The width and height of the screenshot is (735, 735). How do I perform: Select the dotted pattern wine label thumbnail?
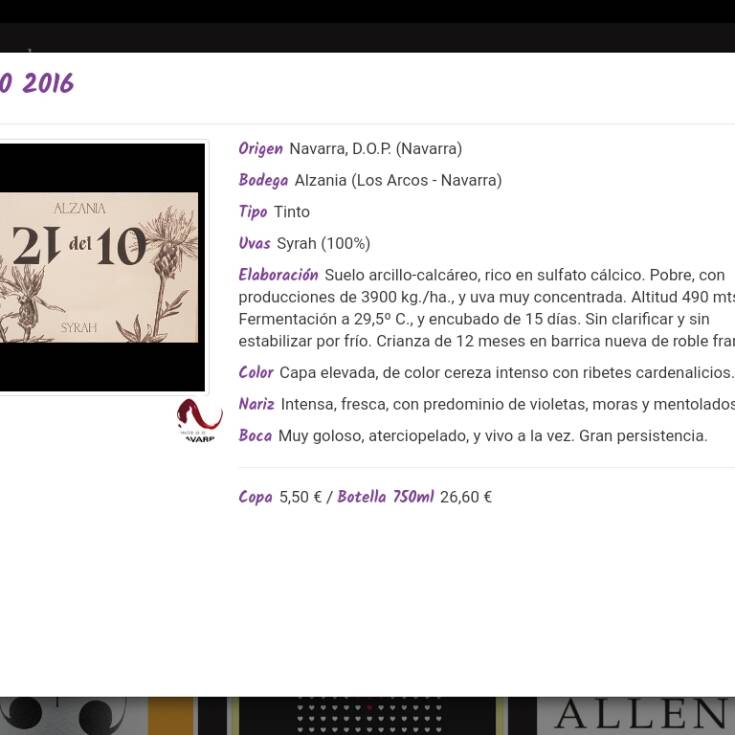[368, 716]
